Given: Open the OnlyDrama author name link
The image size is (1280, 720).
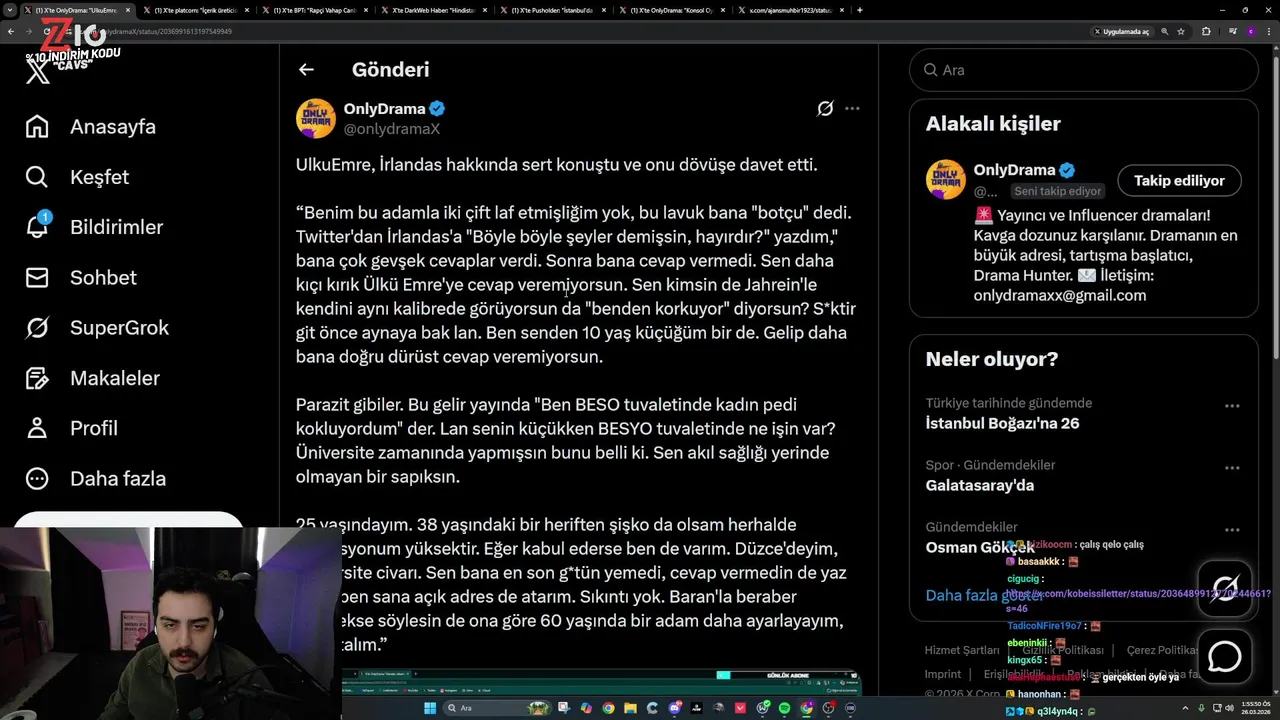Looking at the screenshot, I should point(386,108).
